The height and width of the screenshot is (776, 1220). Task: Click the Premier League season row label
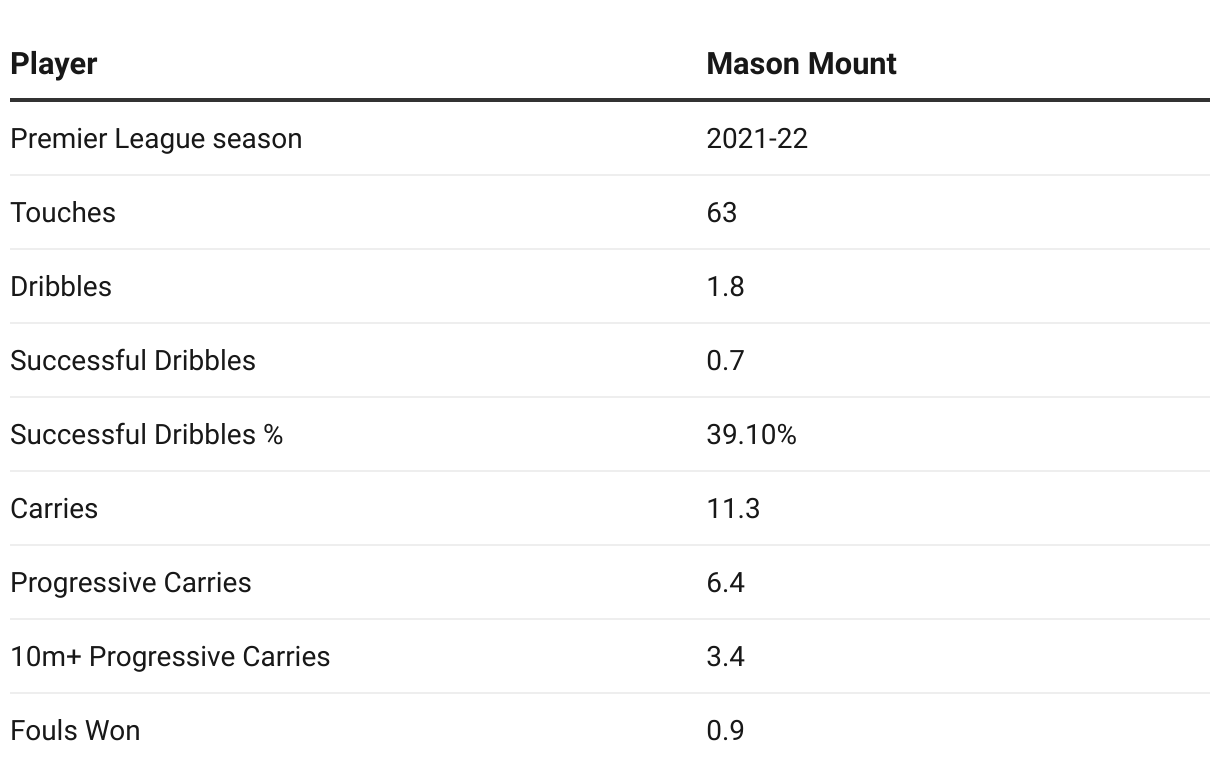click(x=156, y=138)
